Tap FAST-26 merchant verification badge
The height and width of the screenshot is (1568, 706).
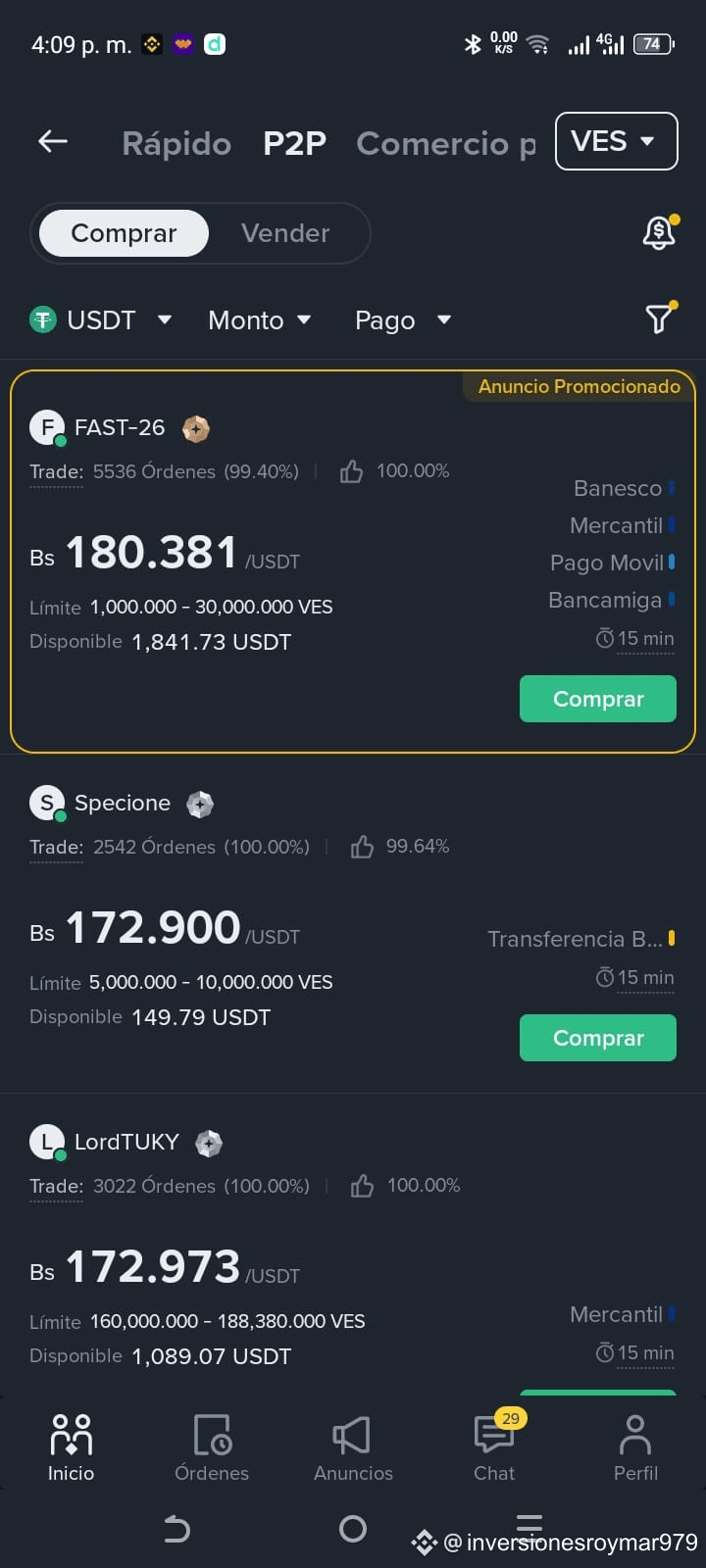(x=196, y=428)
